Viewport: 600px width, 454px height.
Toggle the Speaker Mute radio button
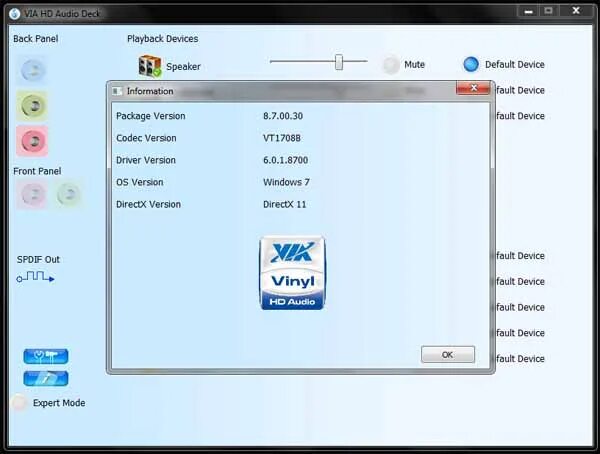(x=391, y=64)
